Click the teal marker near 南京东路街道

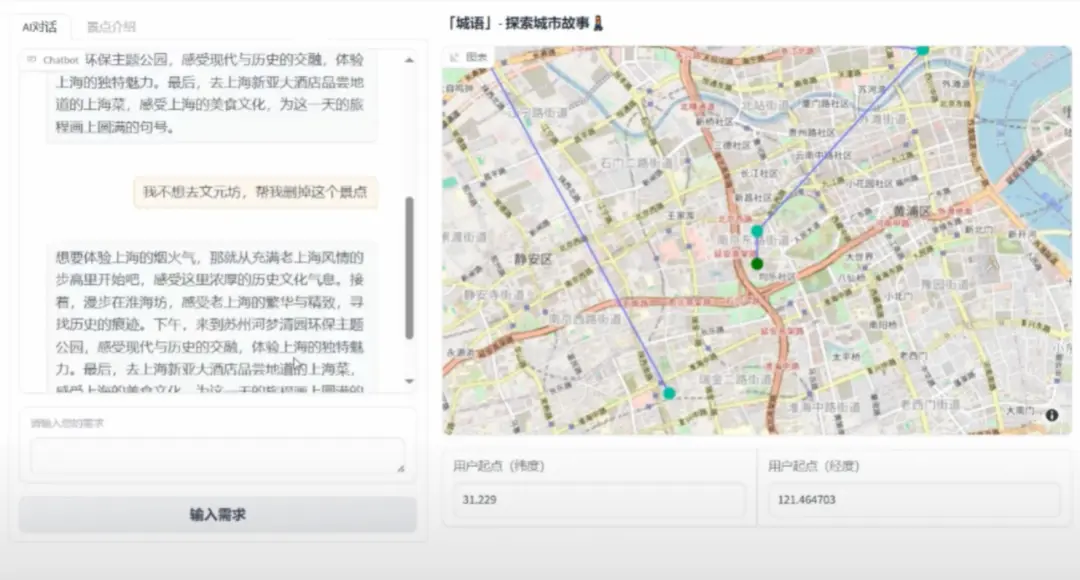(757, 231)
